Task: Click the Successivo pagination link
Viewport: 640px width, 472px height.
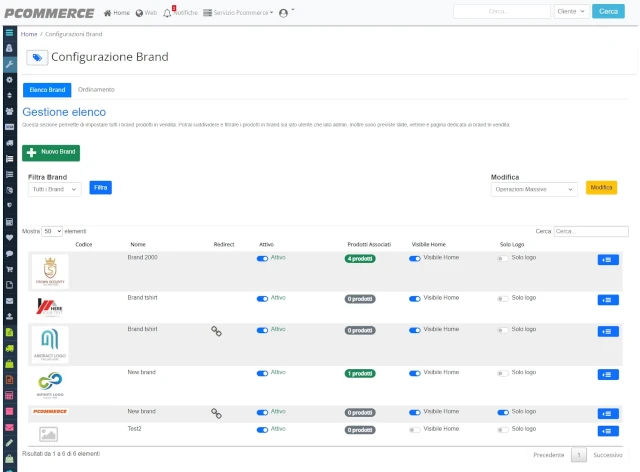Action: 608,455
